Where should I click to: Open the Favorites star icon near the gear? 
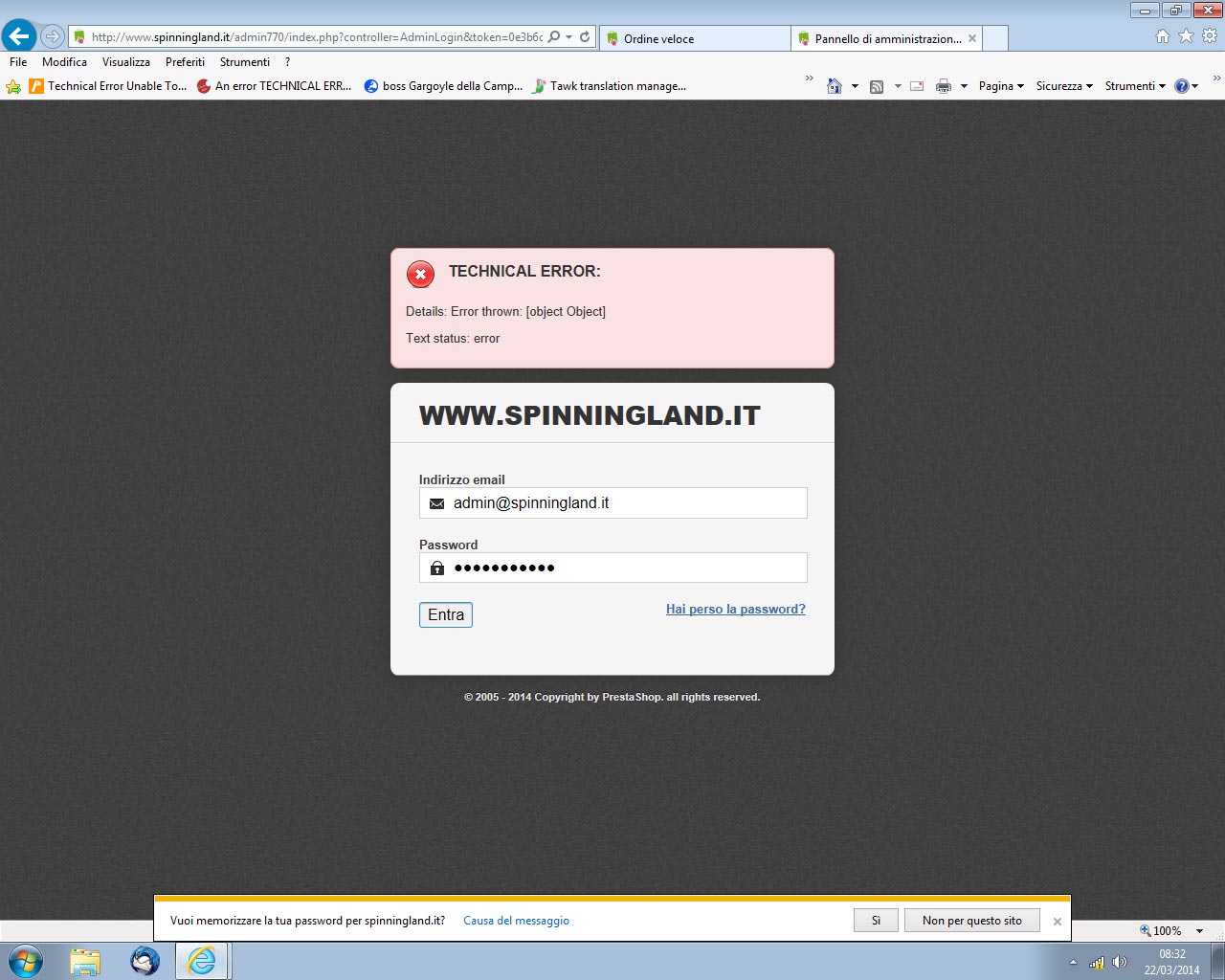pos(1186,36)
